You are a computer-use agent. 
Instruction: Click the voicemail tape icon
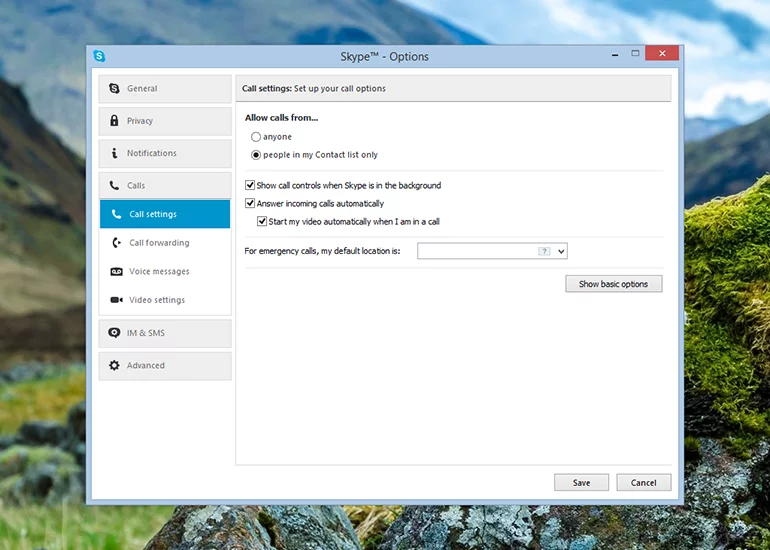coord(116,271)
